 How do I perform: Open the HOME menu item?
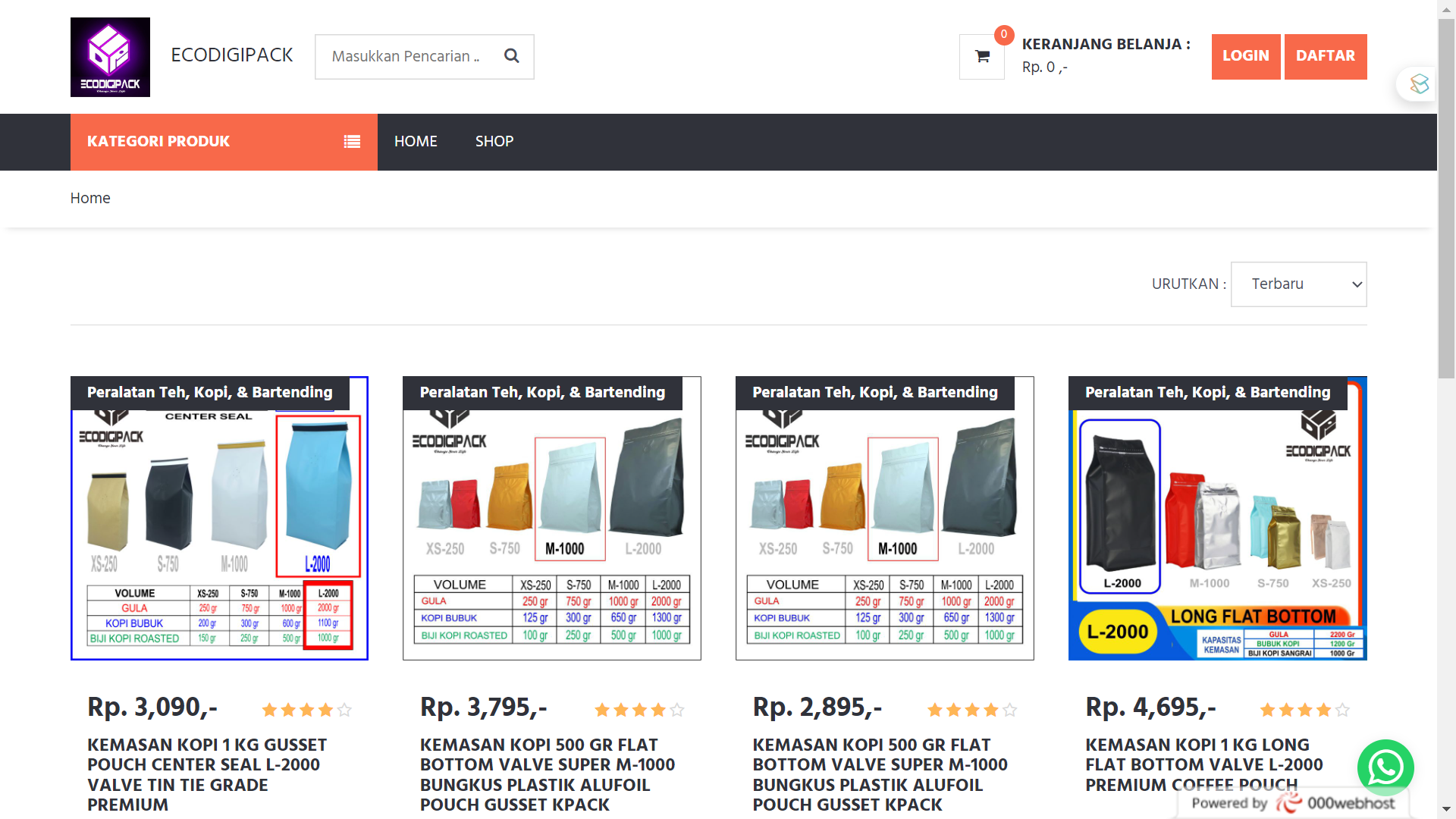tap(416, 142)
